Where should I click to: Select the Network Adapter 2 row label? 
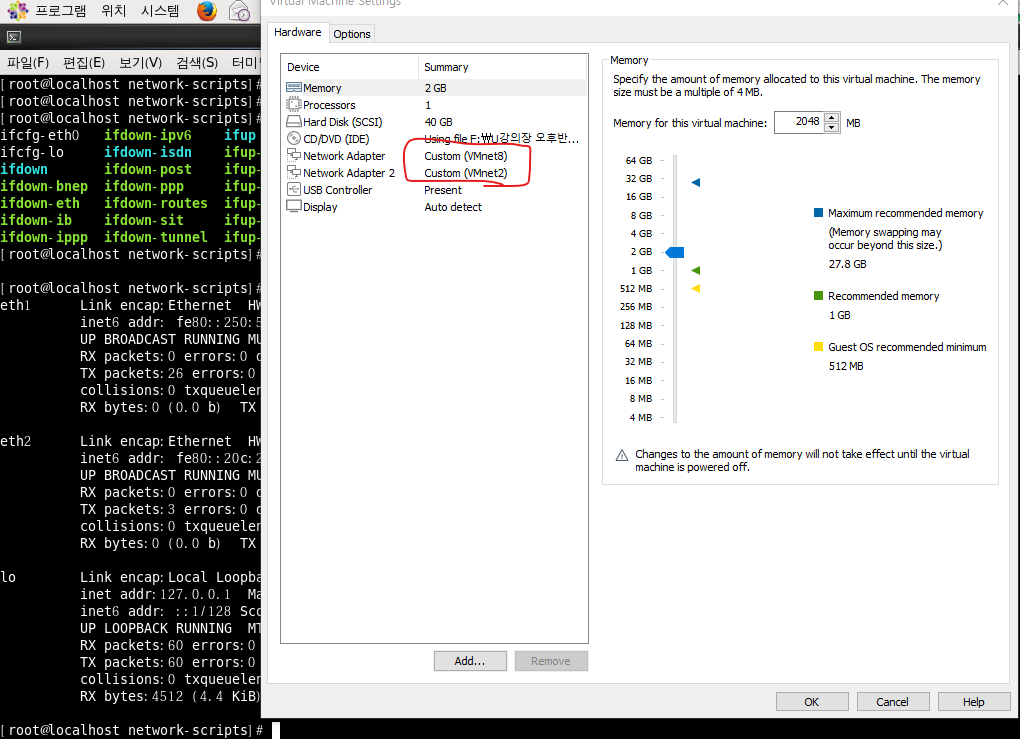click(349, 172)
